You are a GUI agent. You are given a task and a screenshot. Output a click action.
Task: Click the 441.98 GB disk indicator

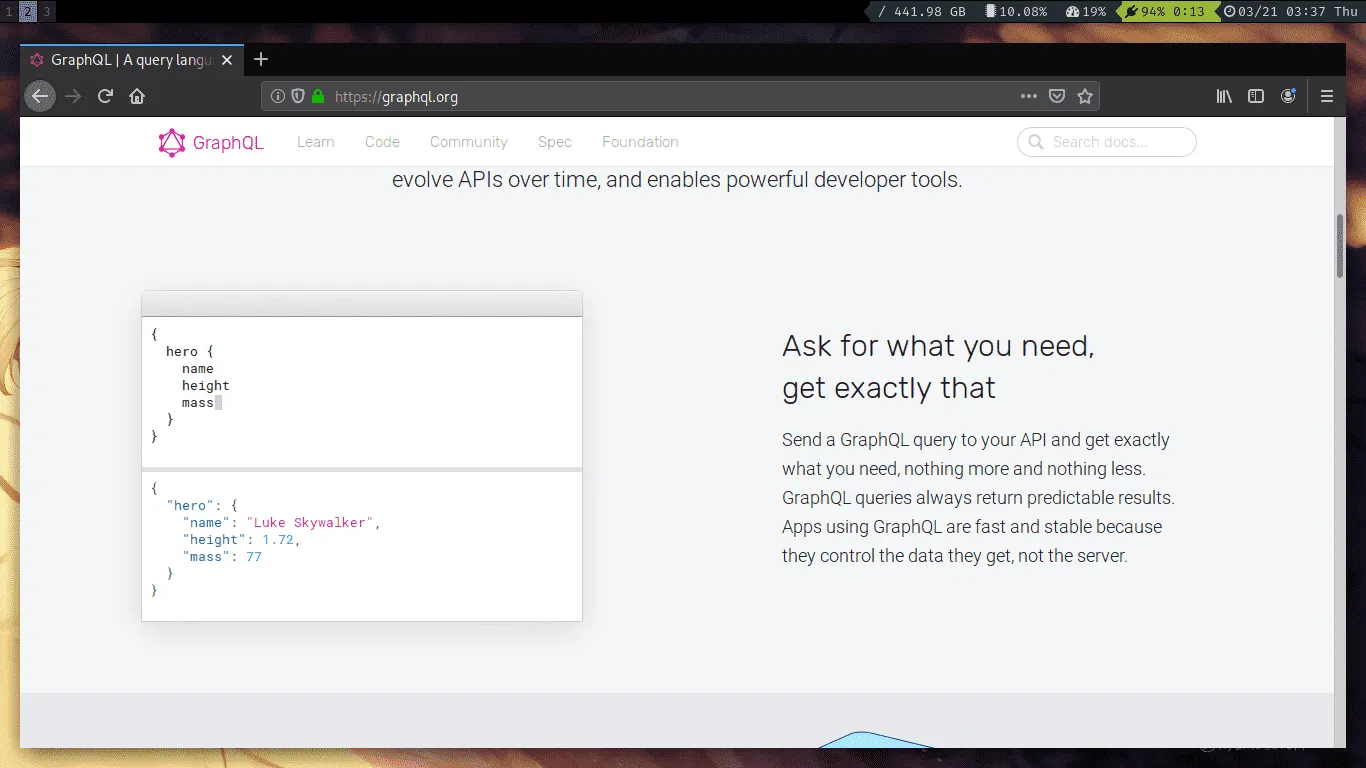point(921,11)
